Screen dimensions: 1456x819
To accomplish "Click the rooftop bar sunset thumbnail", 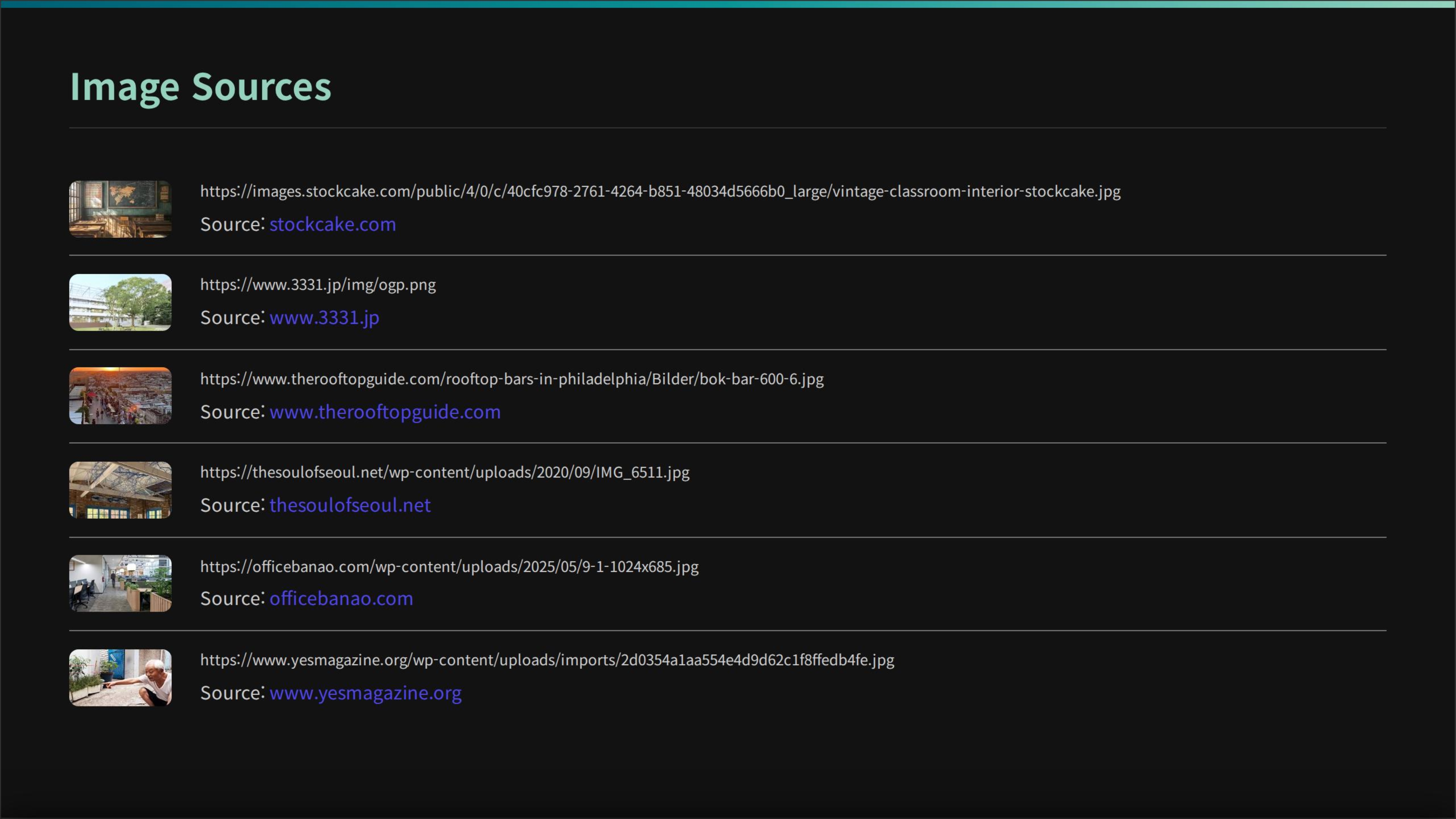I will click(120, 396).
